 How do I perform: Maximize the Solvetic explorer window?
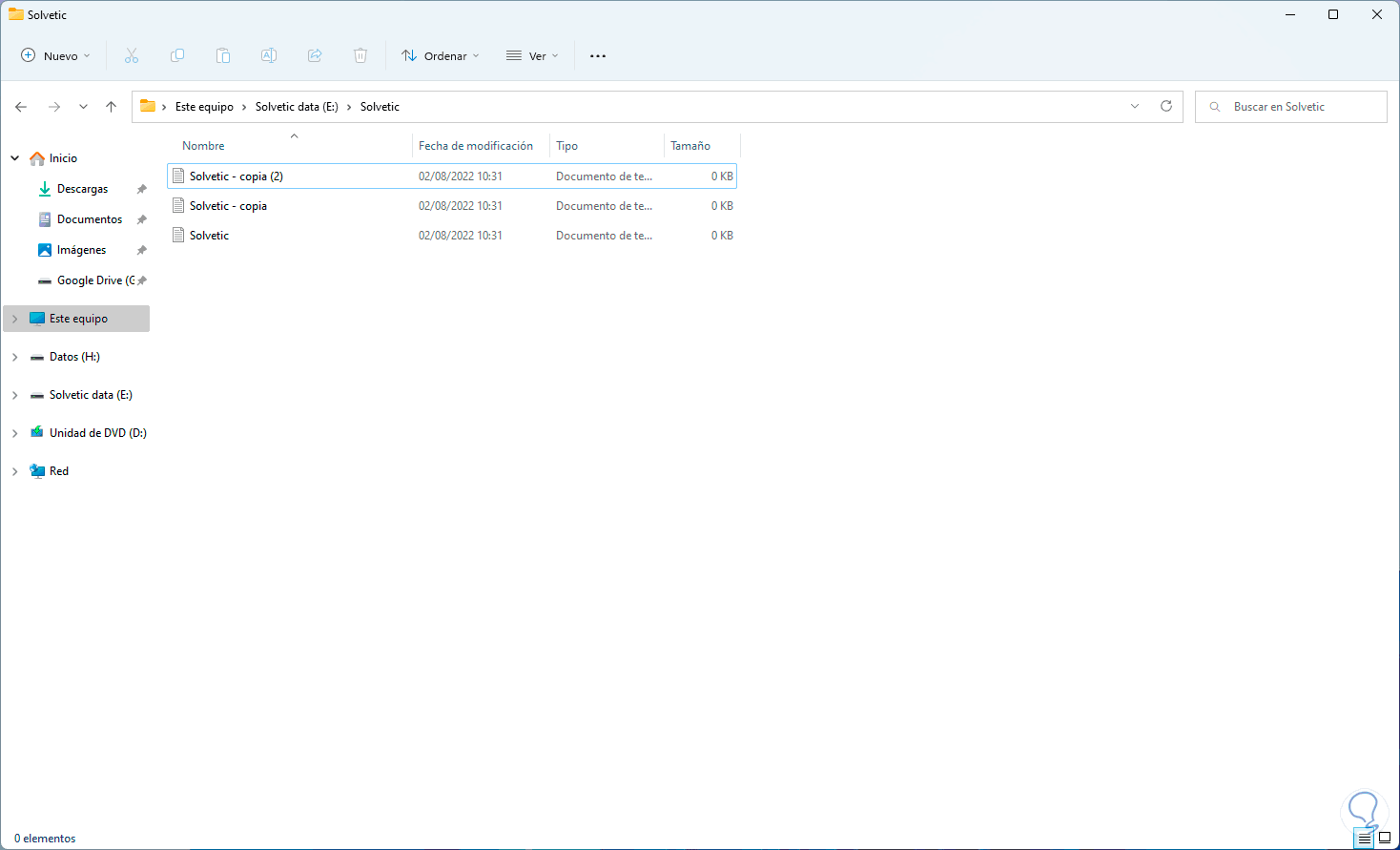(1333, 15)
